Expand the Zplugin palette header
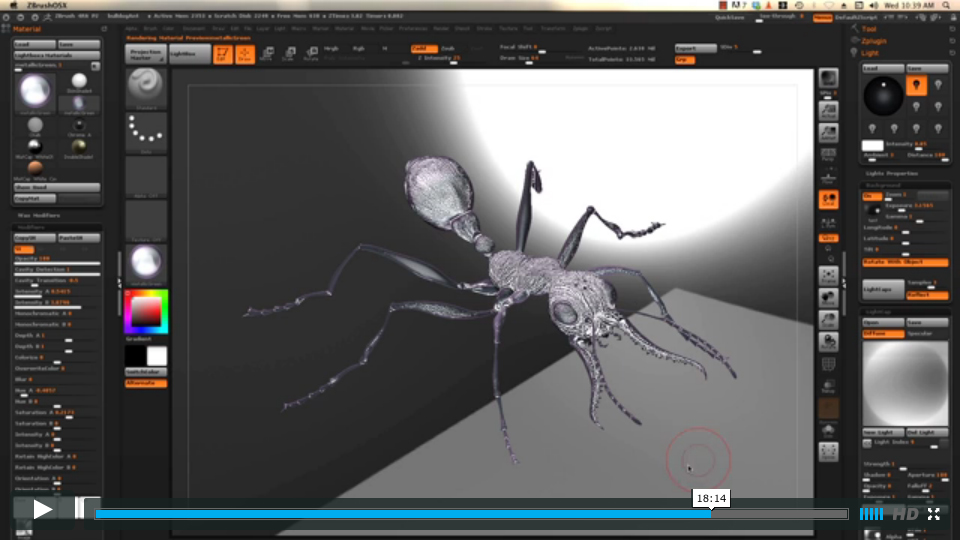The image size is (962, 540). pos(874,41)
